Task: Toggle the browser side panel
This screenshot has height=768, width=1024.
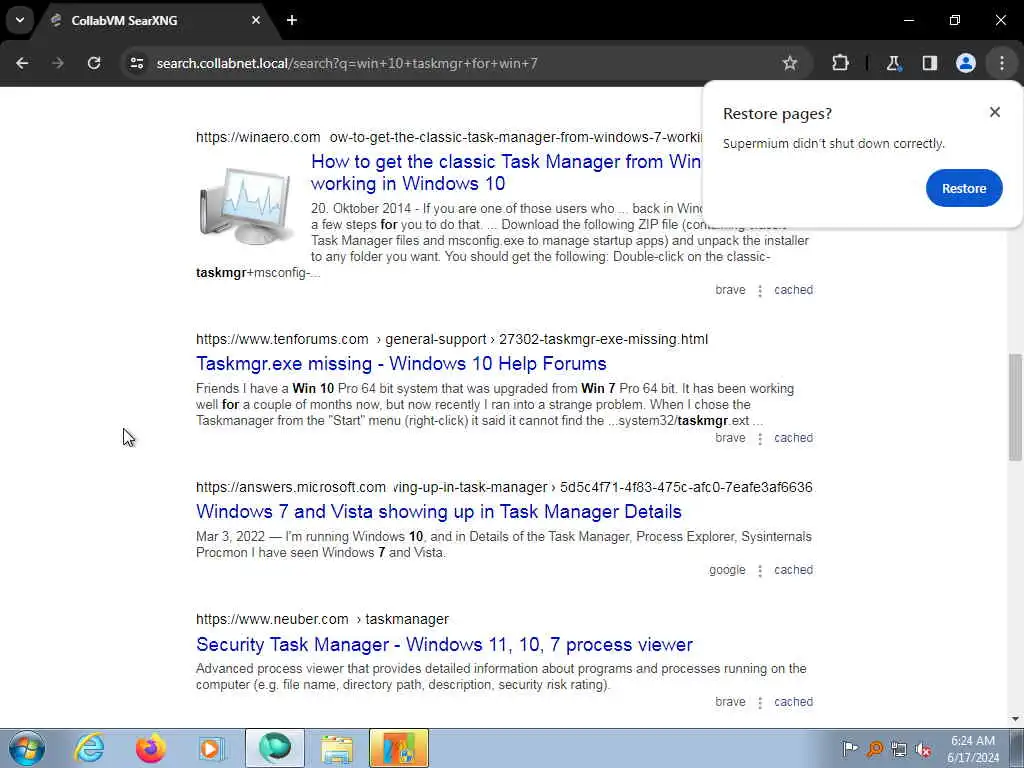Action: (x=929, y=63)
